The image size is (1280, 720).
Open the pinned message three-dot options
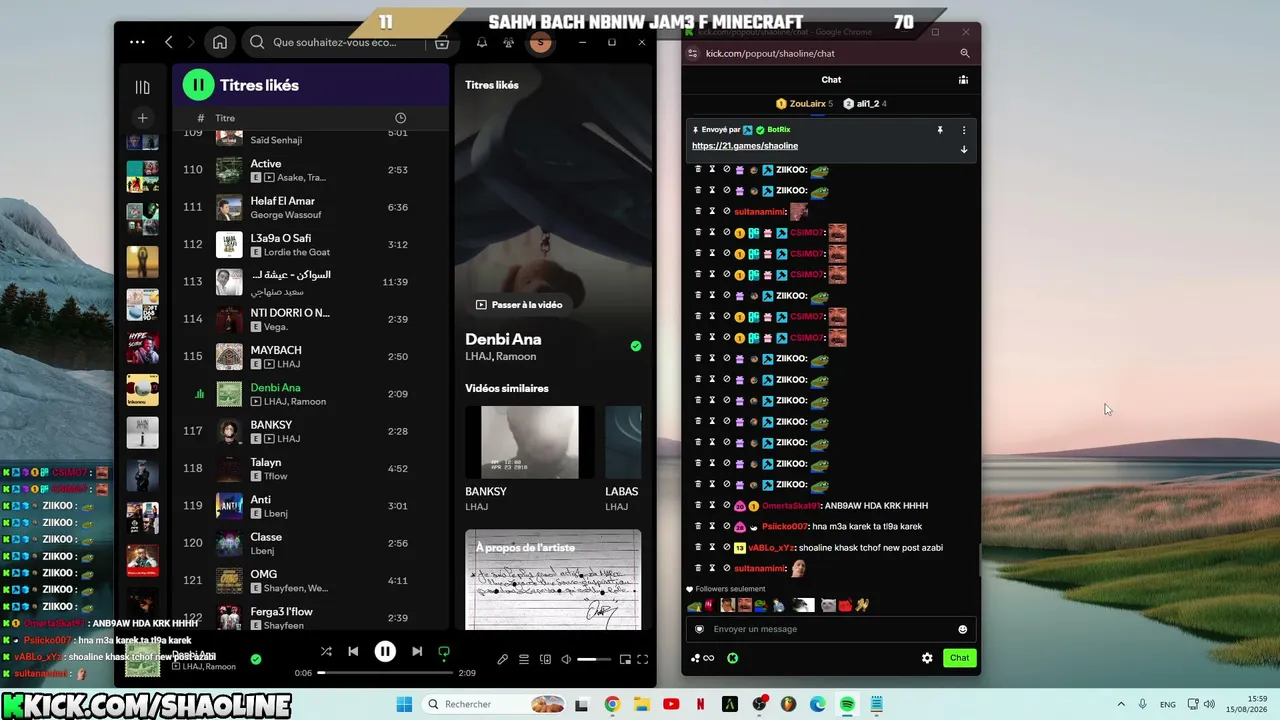964,130
